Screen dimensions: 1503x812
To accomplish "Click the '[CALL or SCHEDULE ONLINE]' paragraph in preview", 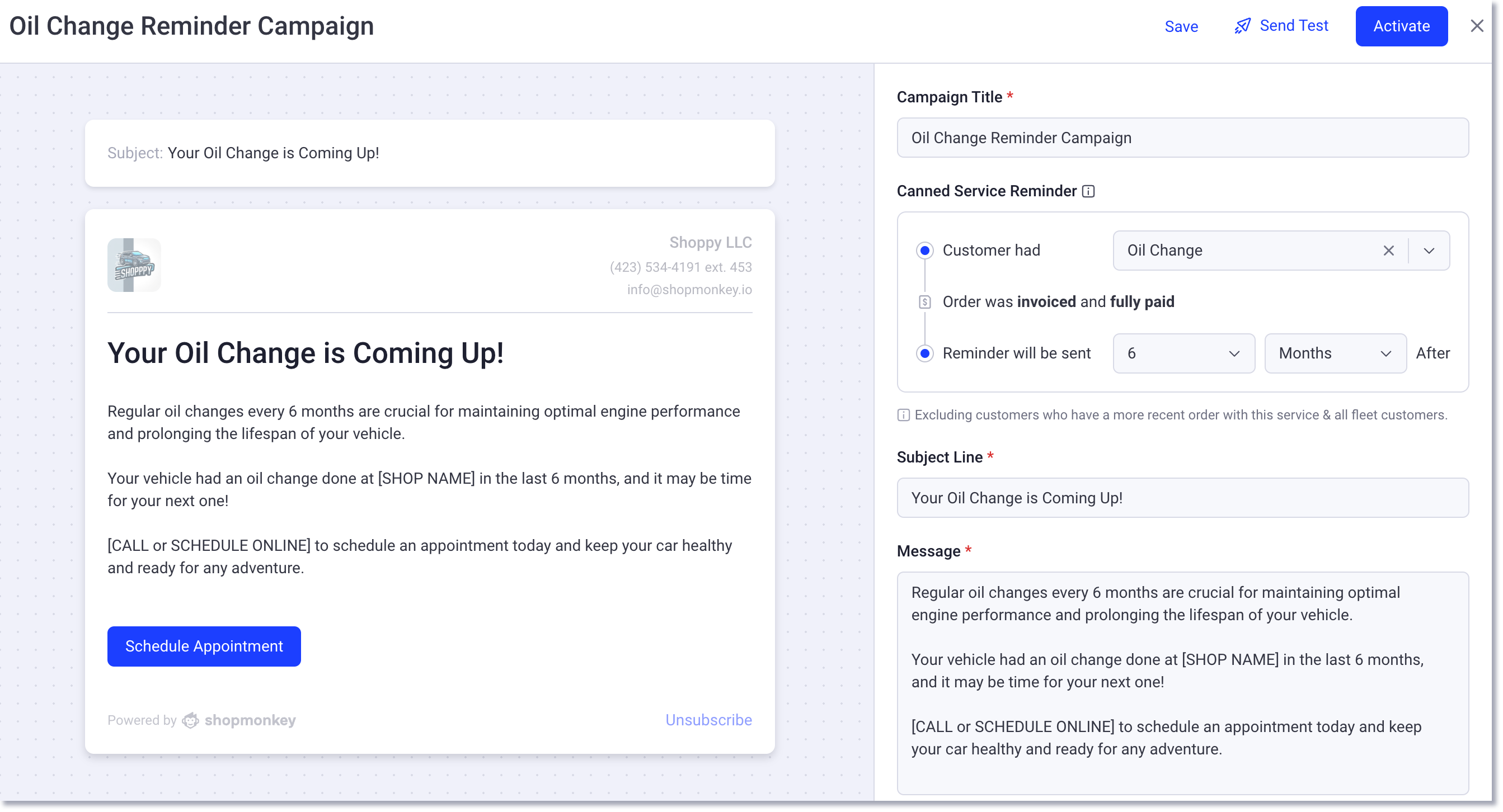I will pyautogui.click(x=420, y=556).
